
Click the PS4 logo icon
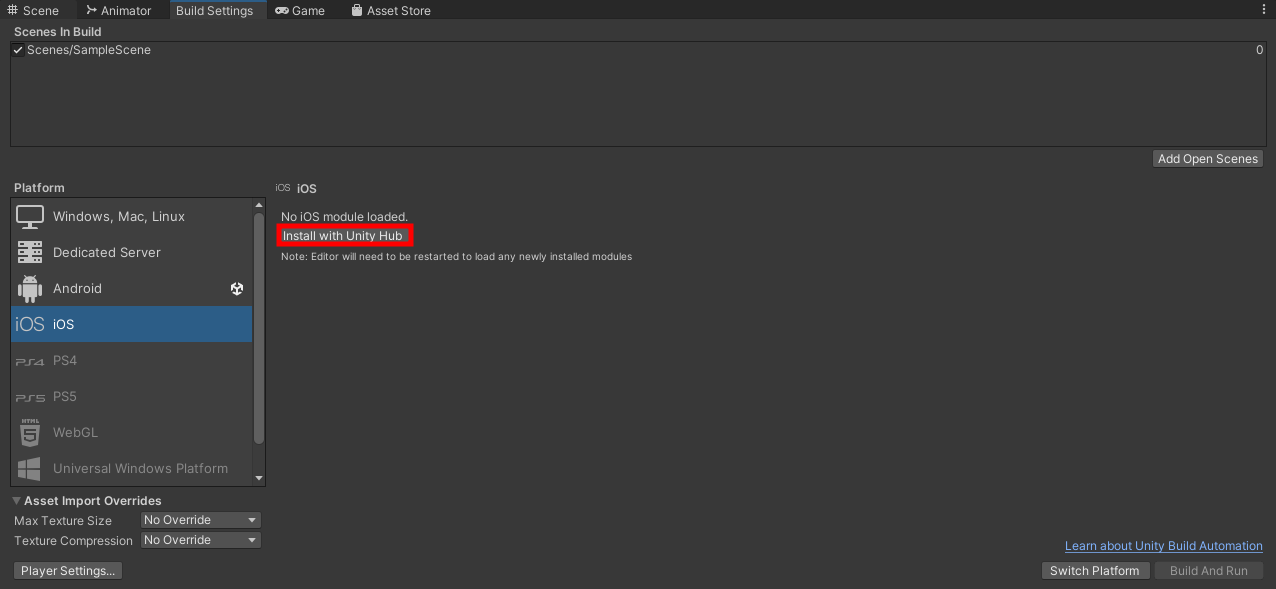(x=30, y=361)
